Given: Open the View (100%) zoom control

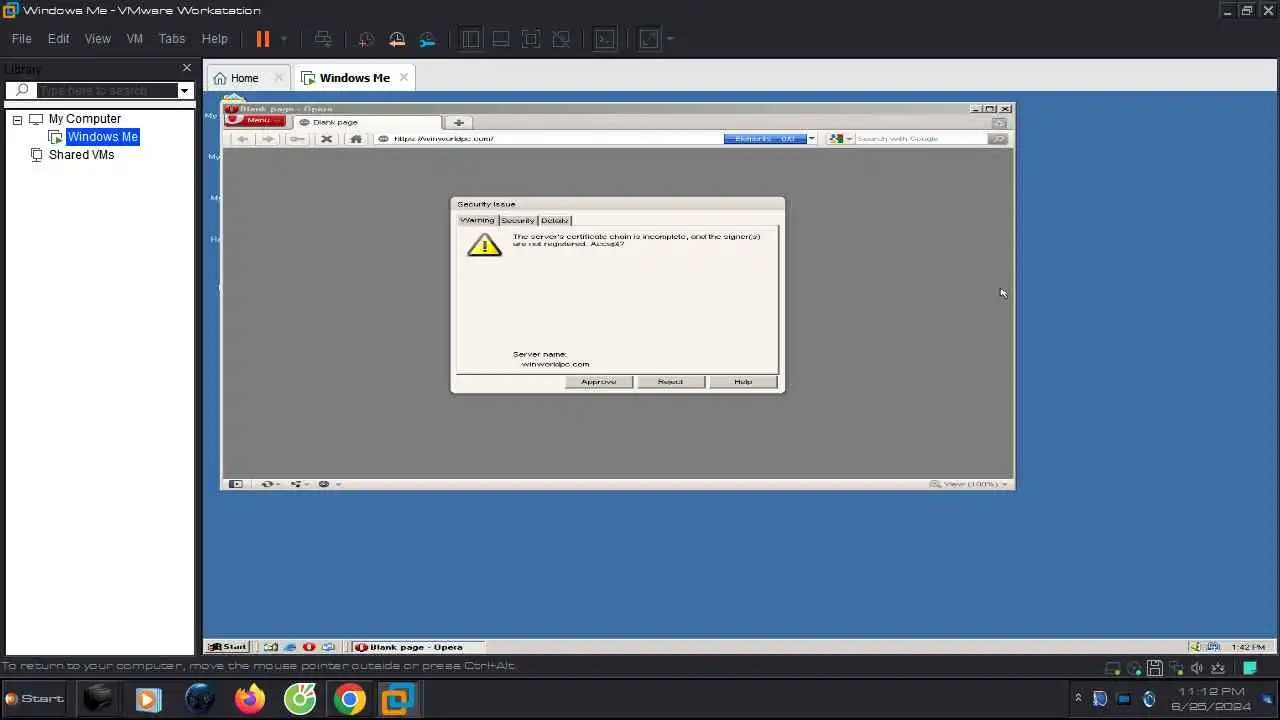Looking at the screenshot, I should coord(967,484).
